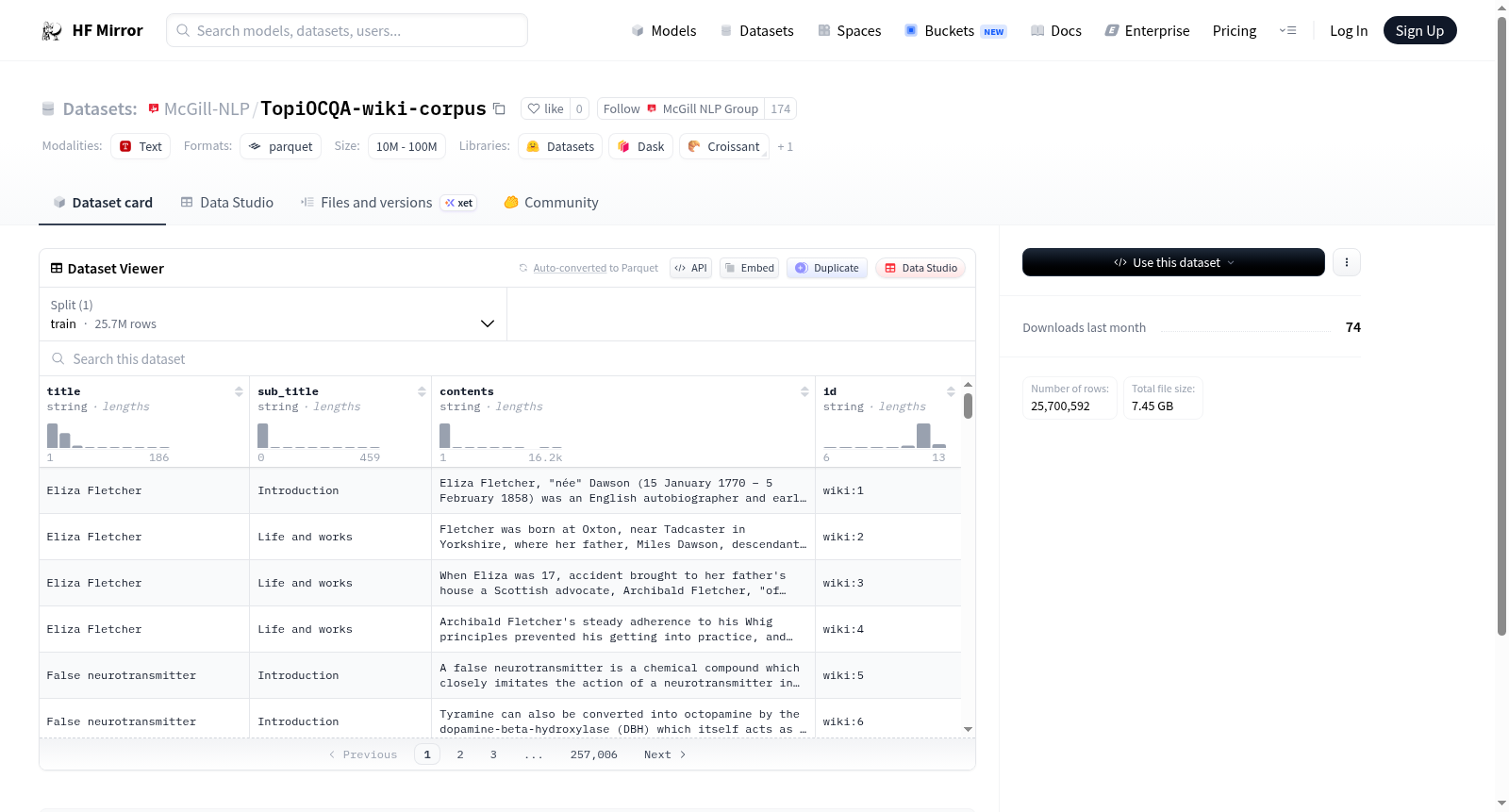The width and height of the screenshot is (1509, 812).
Task: Click the McGill-NLP organization avatar icon
Action: point(154,108)
